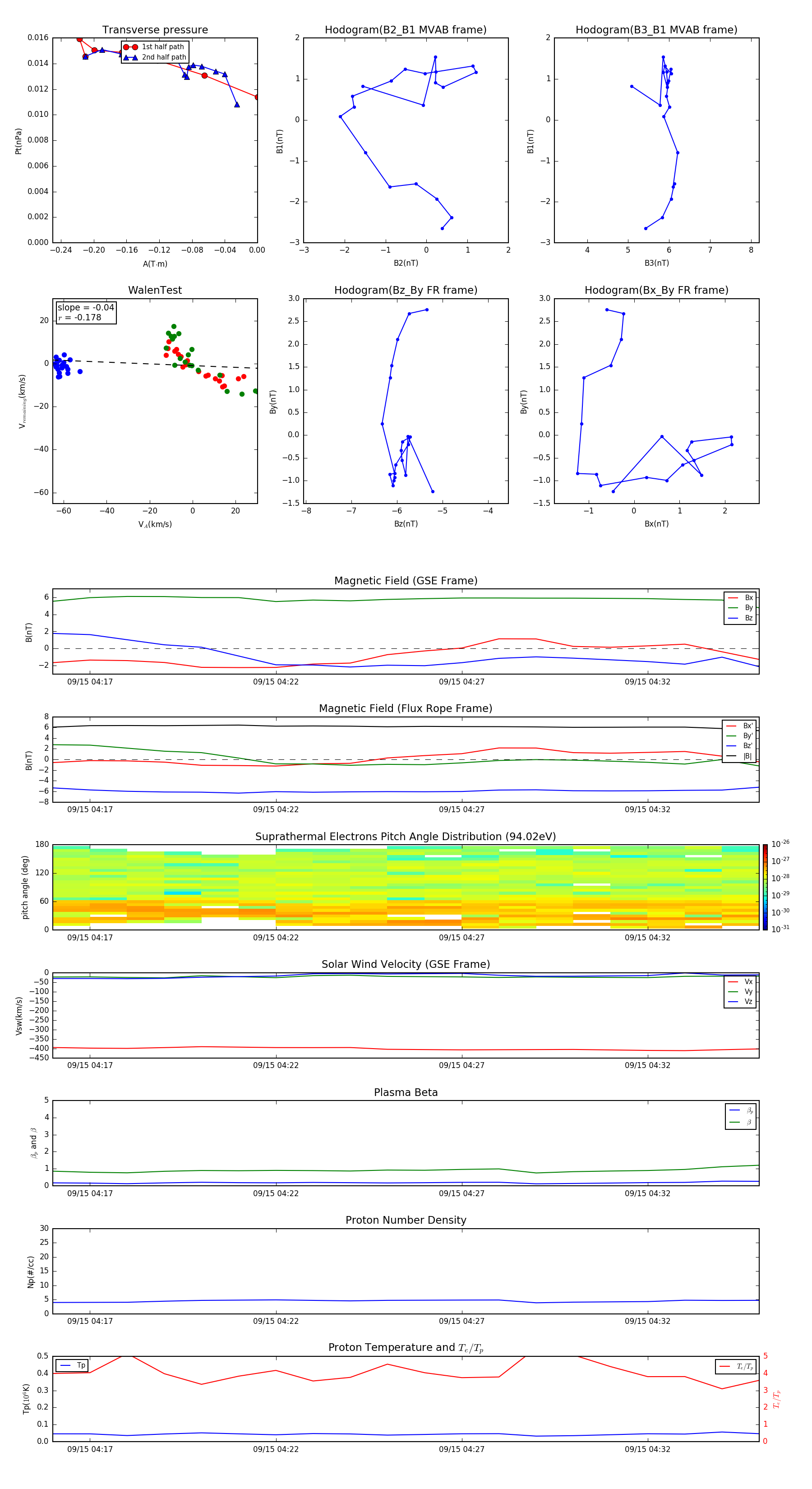
Task: Select the 'slope = -0.04' annotation
Action: 86,308
